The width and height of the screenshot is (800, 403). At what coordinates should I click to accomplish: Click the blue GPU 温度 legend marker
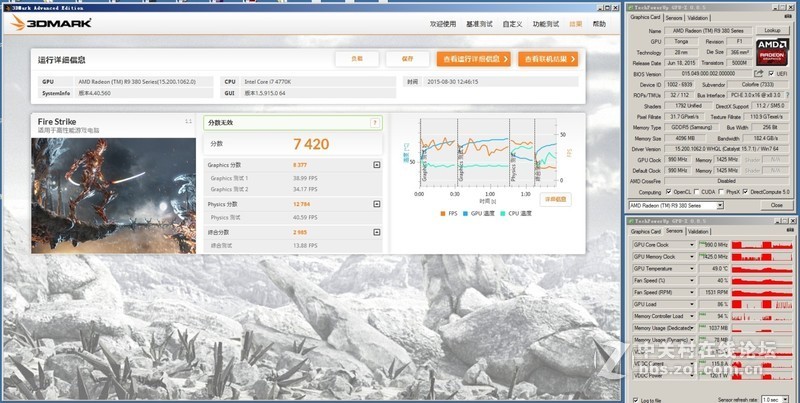[466, 213]
